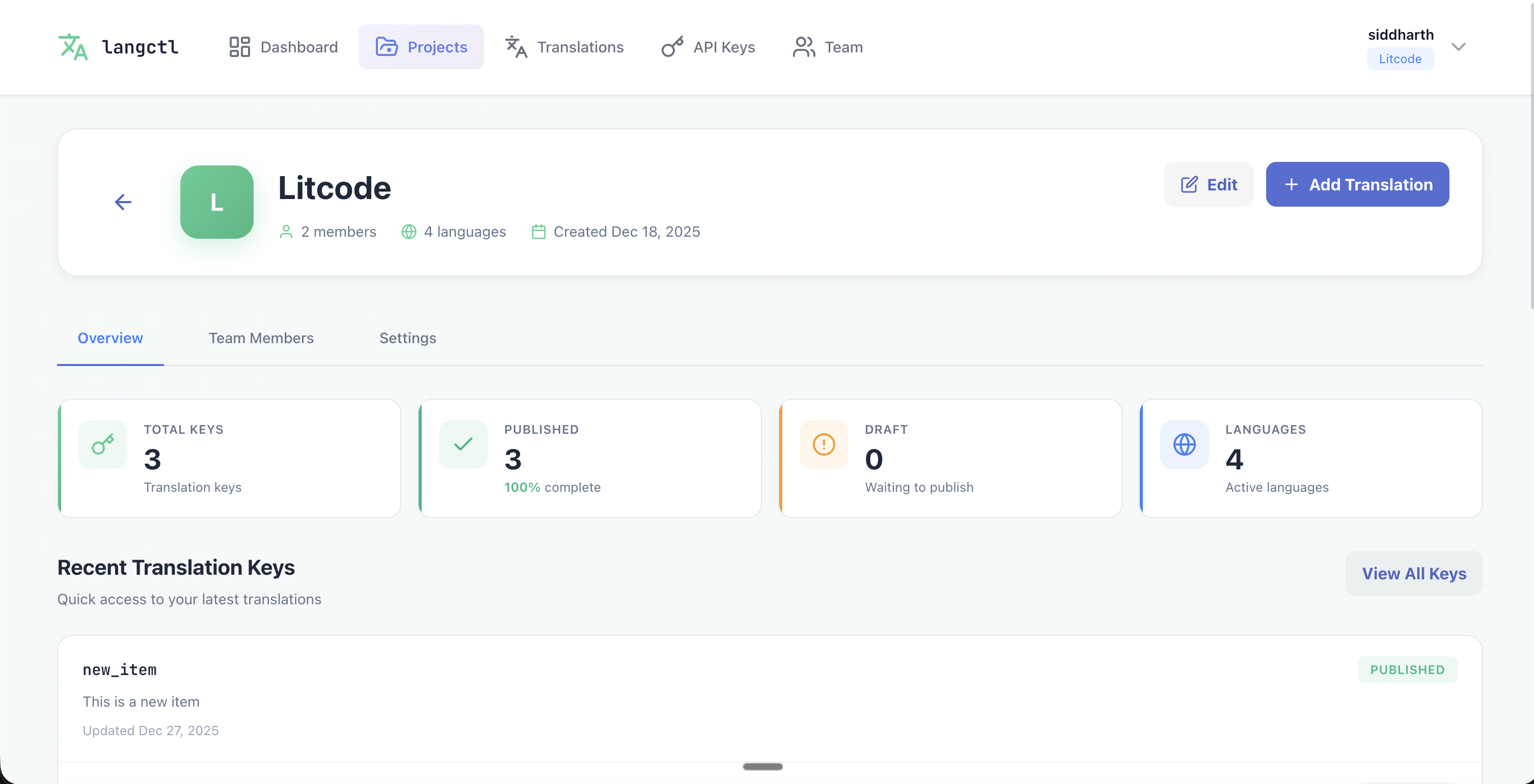The width and height of the screenshot is (1534, 784).
Task: Click the Edit button
Action: click(x=1208, y=184)
